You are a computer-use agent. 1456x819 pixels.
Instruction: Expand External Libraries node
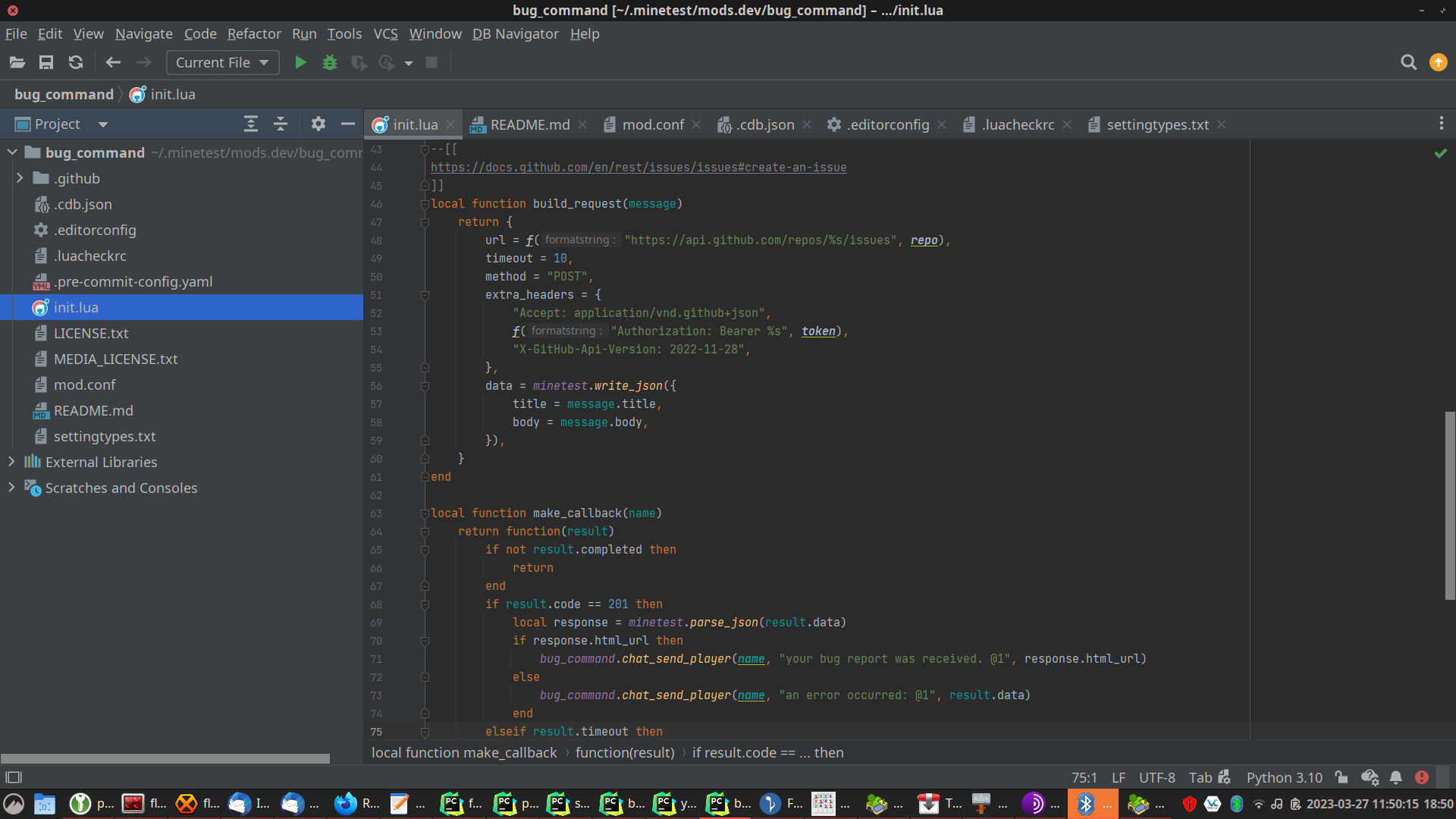[11, 462]
